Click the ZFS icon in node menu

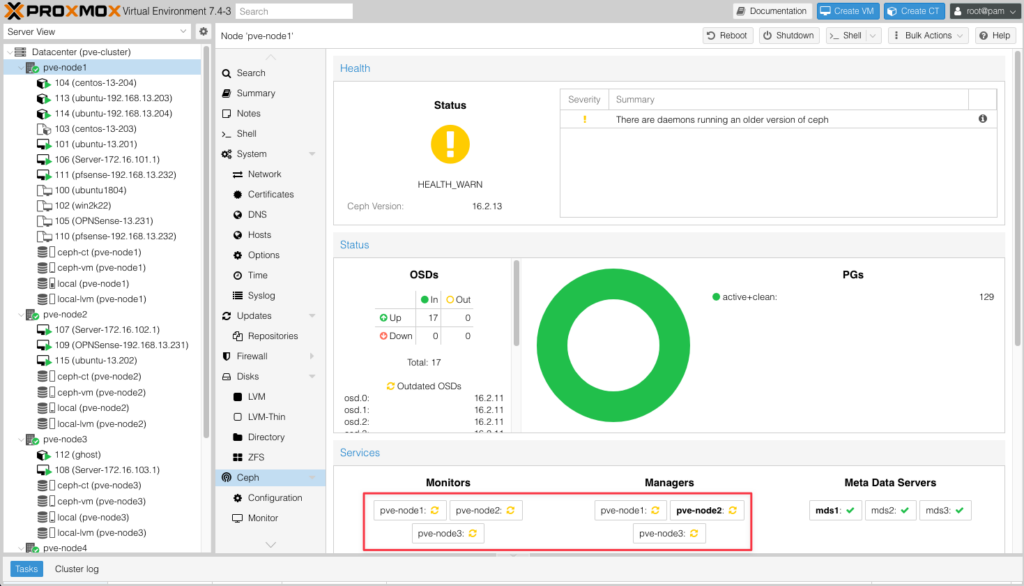238,457
